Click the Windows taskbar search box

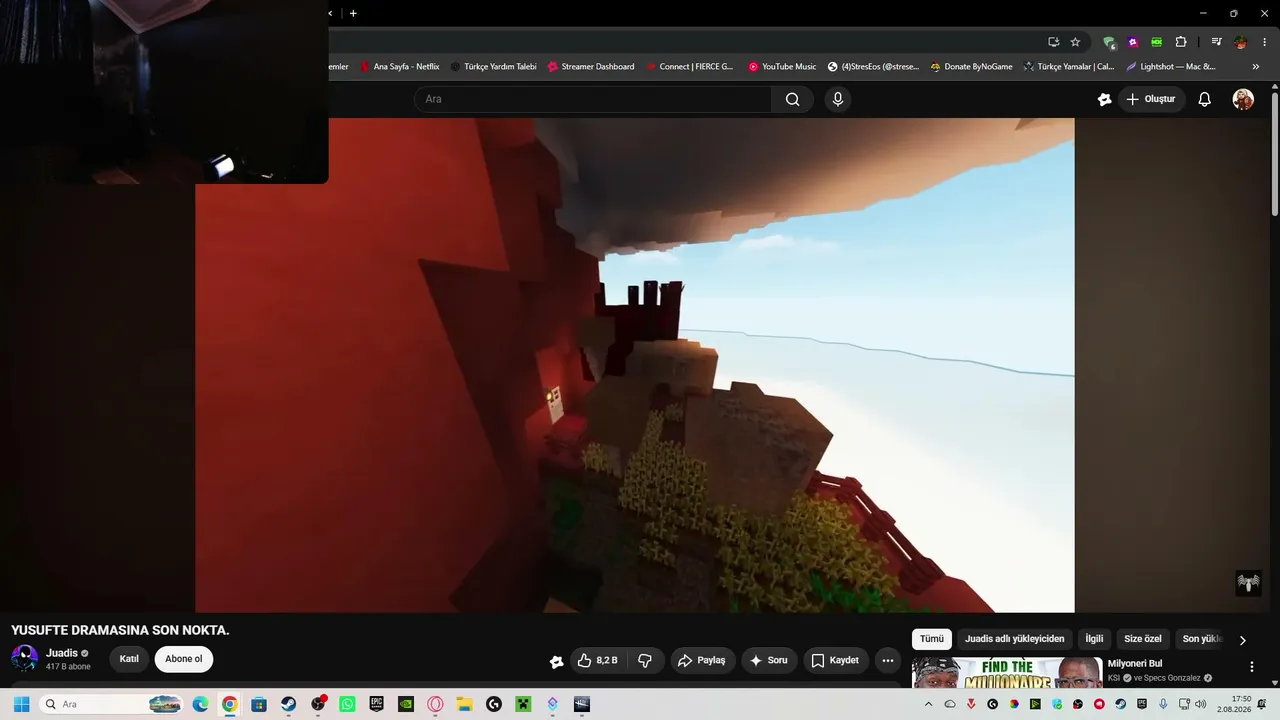[x=112, y=704]
